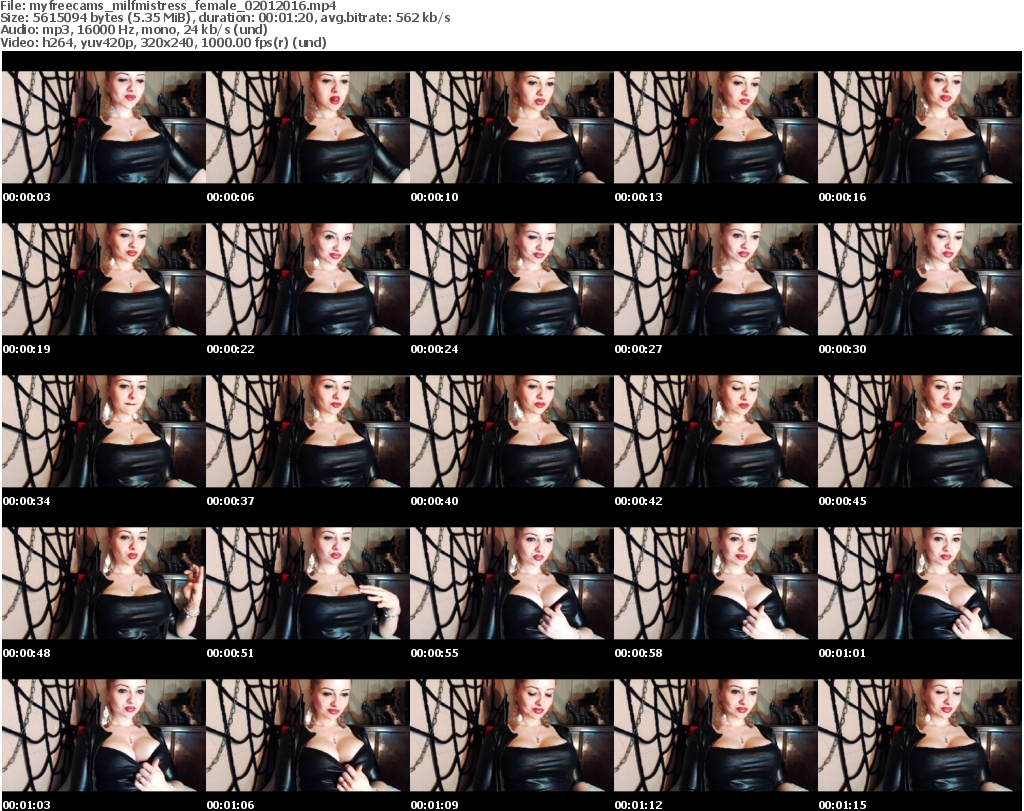The width and height of the screenshot is (1024, 811).
Task: Select the thumbnail frame at 00:00:16
Action: click(x=920, y=127)
